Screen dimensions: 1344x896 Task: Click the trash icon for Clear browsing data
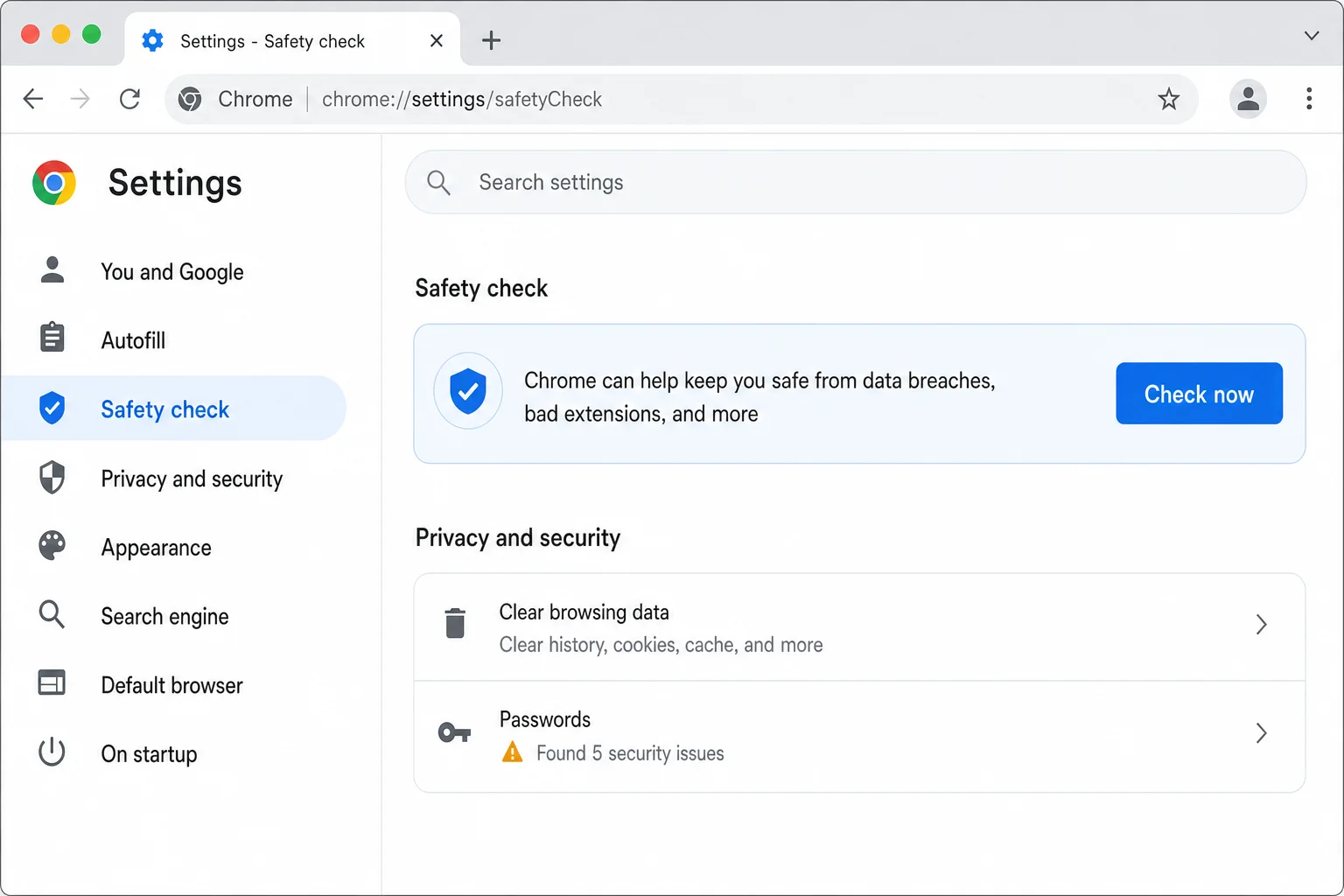click(455, 623)
